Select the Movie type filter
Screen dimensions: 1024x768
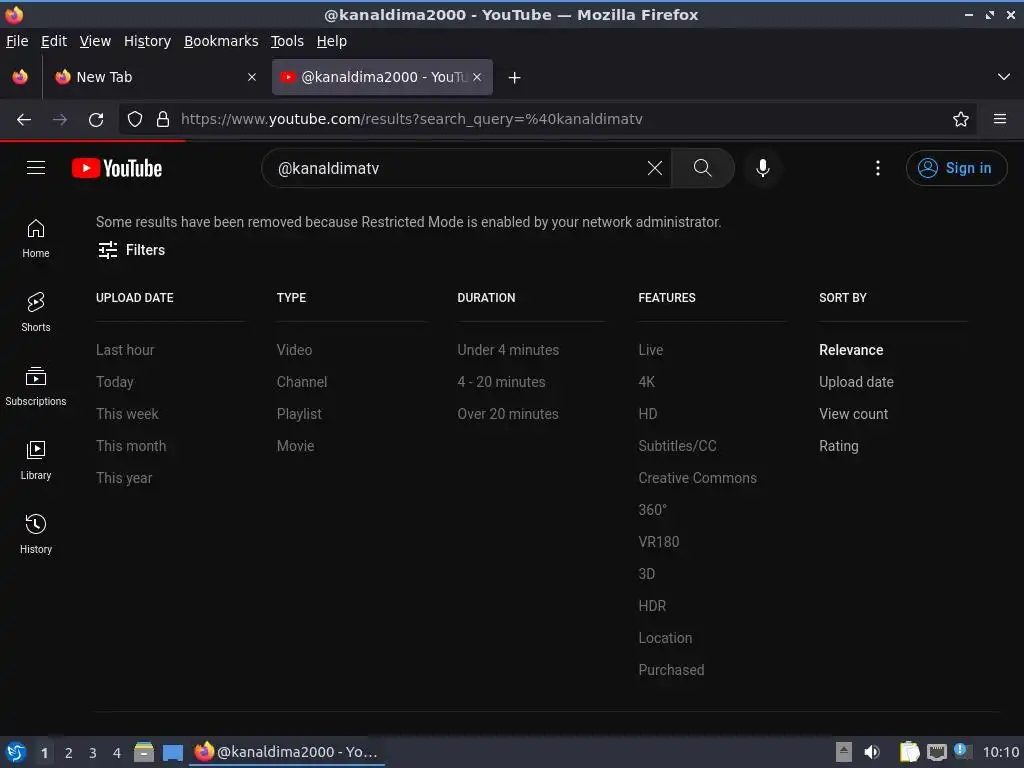(x=295, y=445)
